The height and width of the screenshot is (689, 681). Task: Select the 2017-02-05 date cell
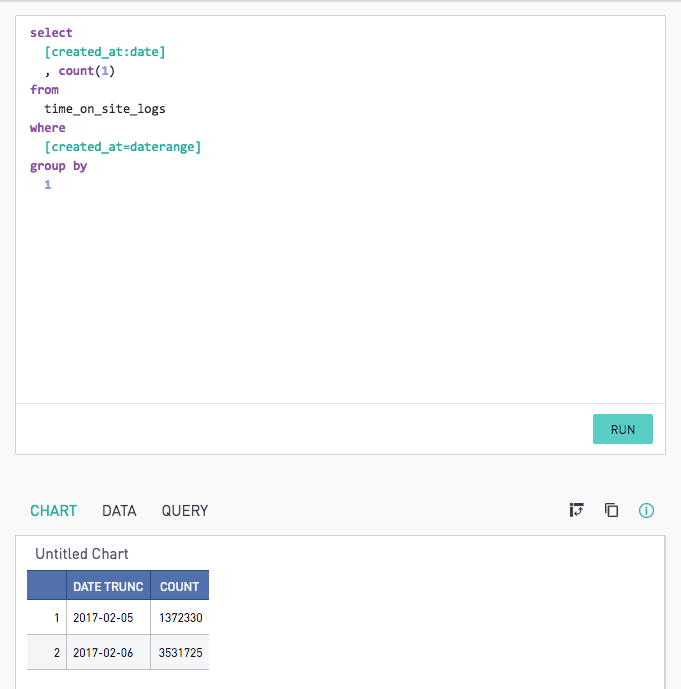[x=109, y=617]
